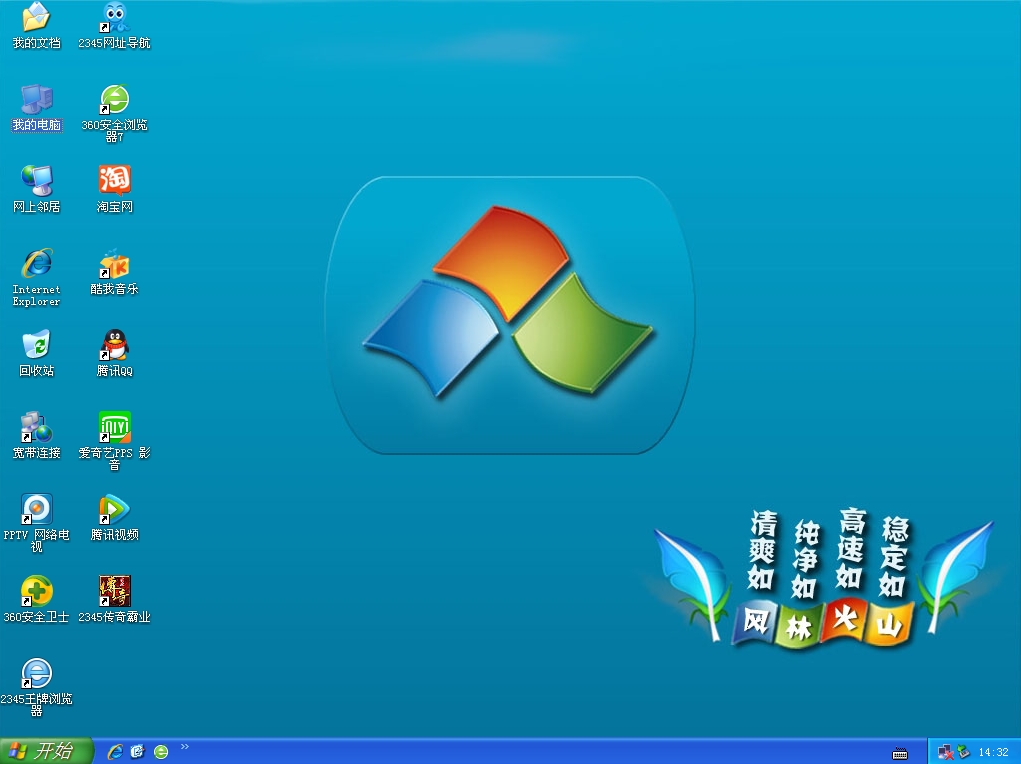
Task: Click the 开始 Start button
Action: pyautogui.click(x=46, y=751)
